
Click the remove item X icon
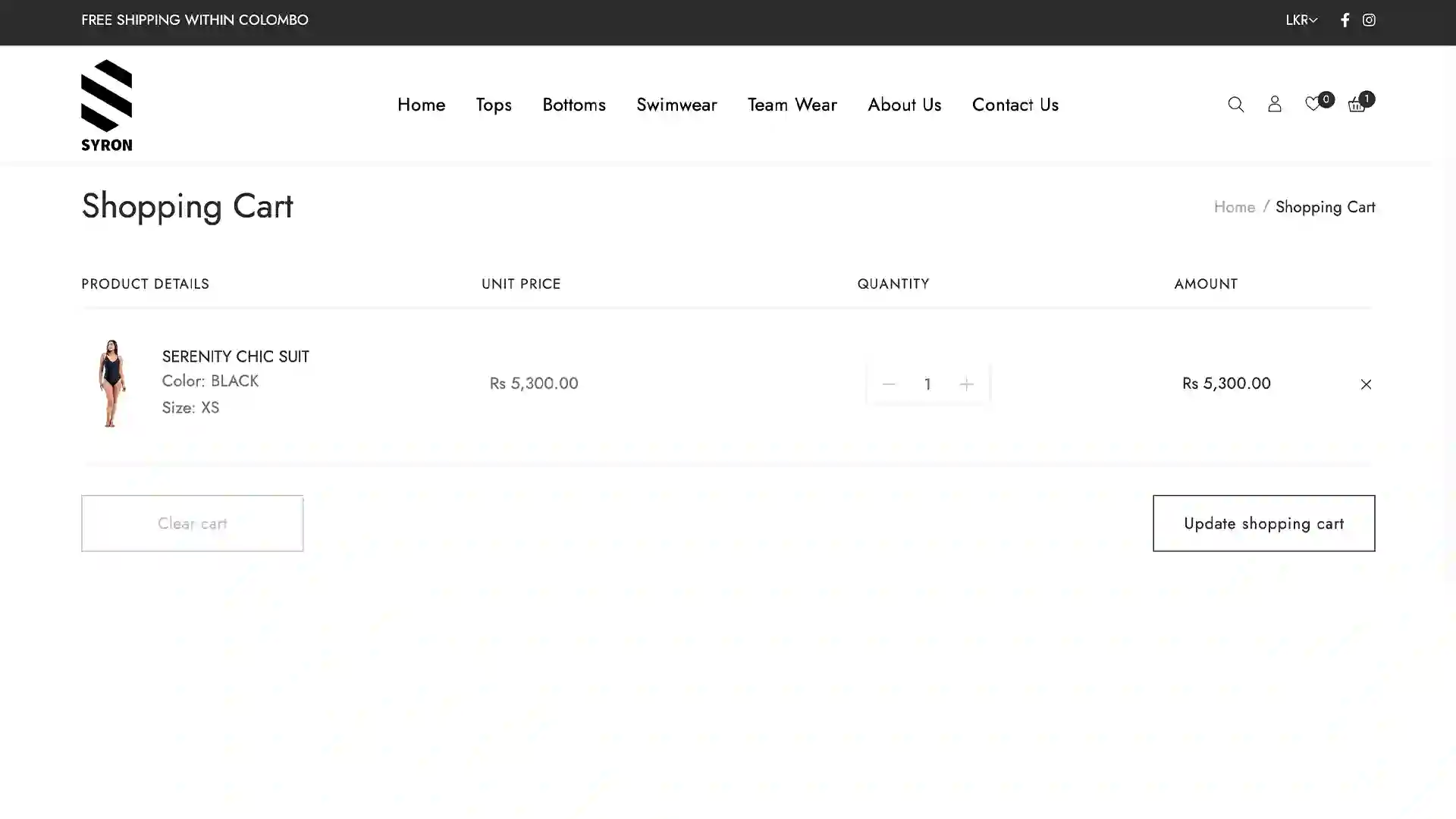pos(1365,384)
